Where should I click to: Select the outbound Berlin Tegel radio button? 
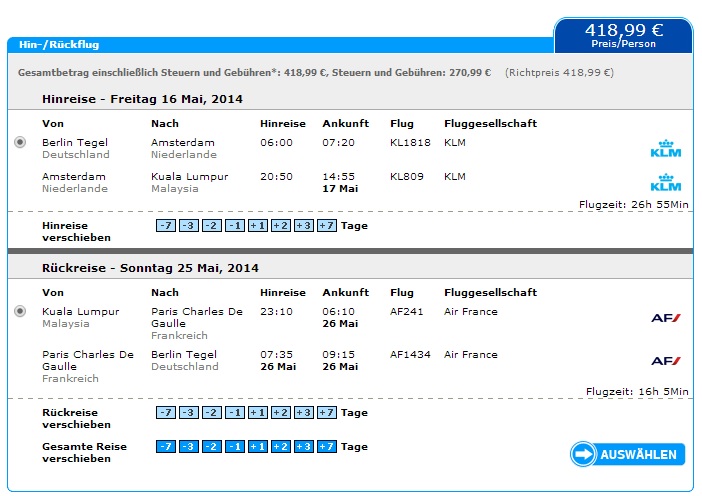coord(20,142)
